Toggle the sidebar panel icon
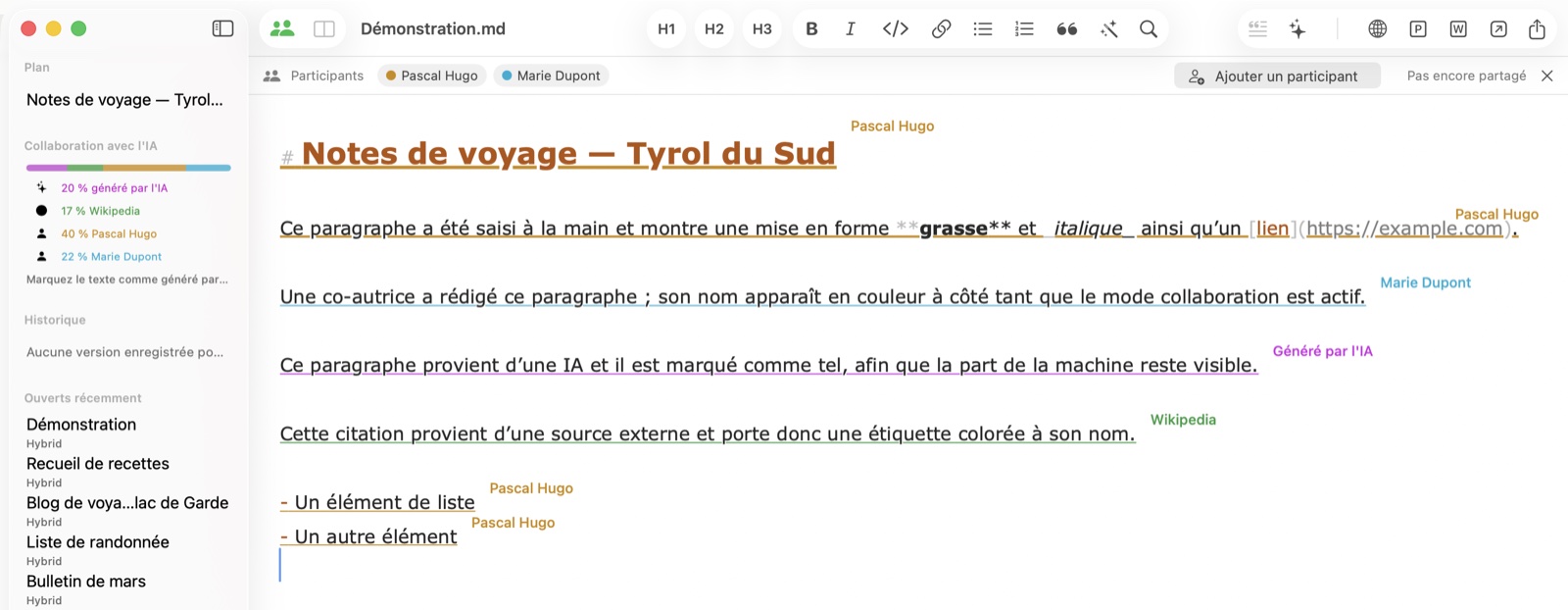Image resolution: width=1568 pixels, height=610 pixels. coord(223,28)
